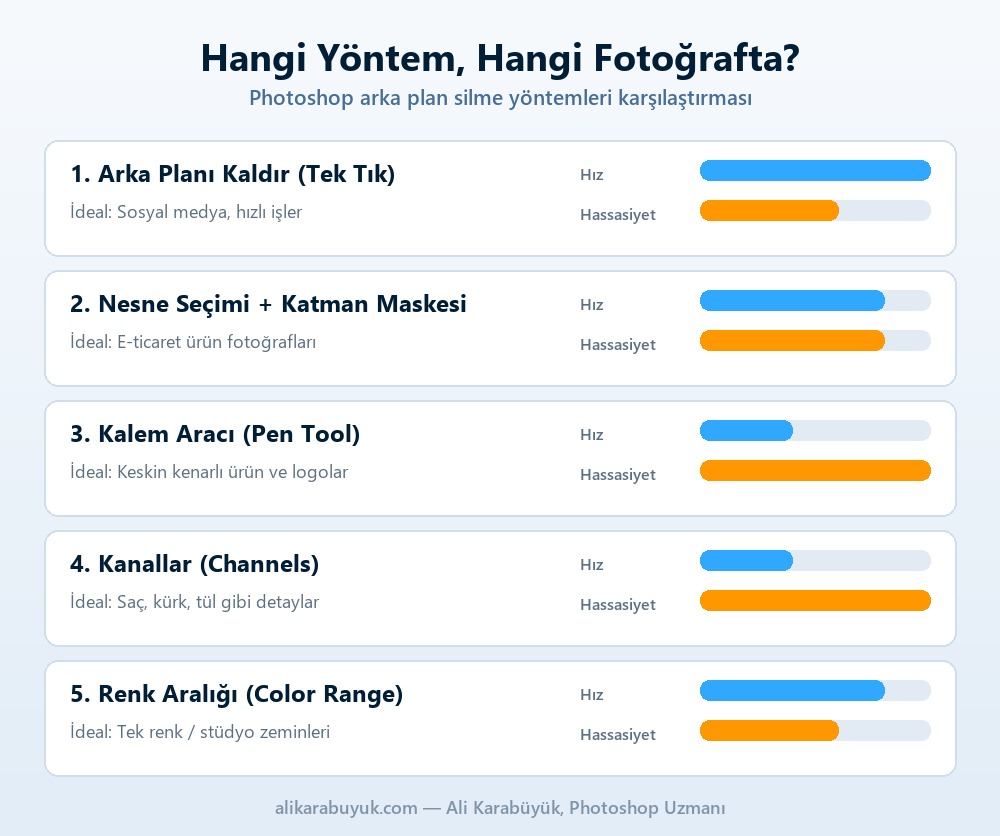
Task: Select the '4. Kanallar (Channels)' heading
Action: click(195, 564)
